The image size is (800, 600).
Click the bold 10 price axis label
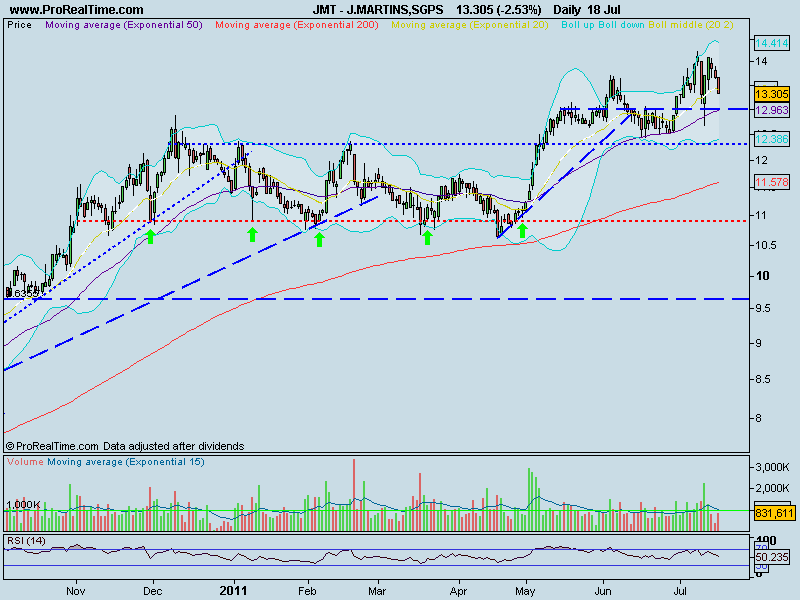tap(762, 276)
